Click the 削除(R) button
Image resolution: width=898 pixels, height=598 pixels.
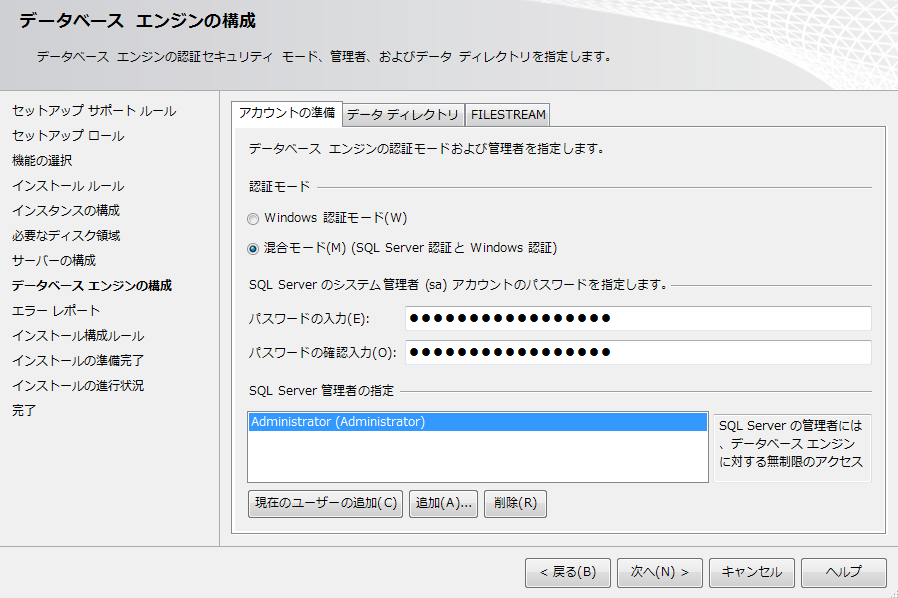click(x=515, y=503)
